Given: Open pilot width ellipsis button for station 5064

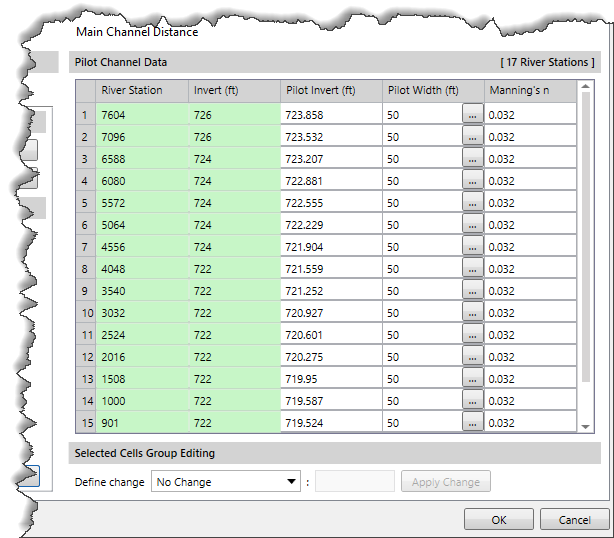Looking at the screenshot, I should [x=473, y=224].
